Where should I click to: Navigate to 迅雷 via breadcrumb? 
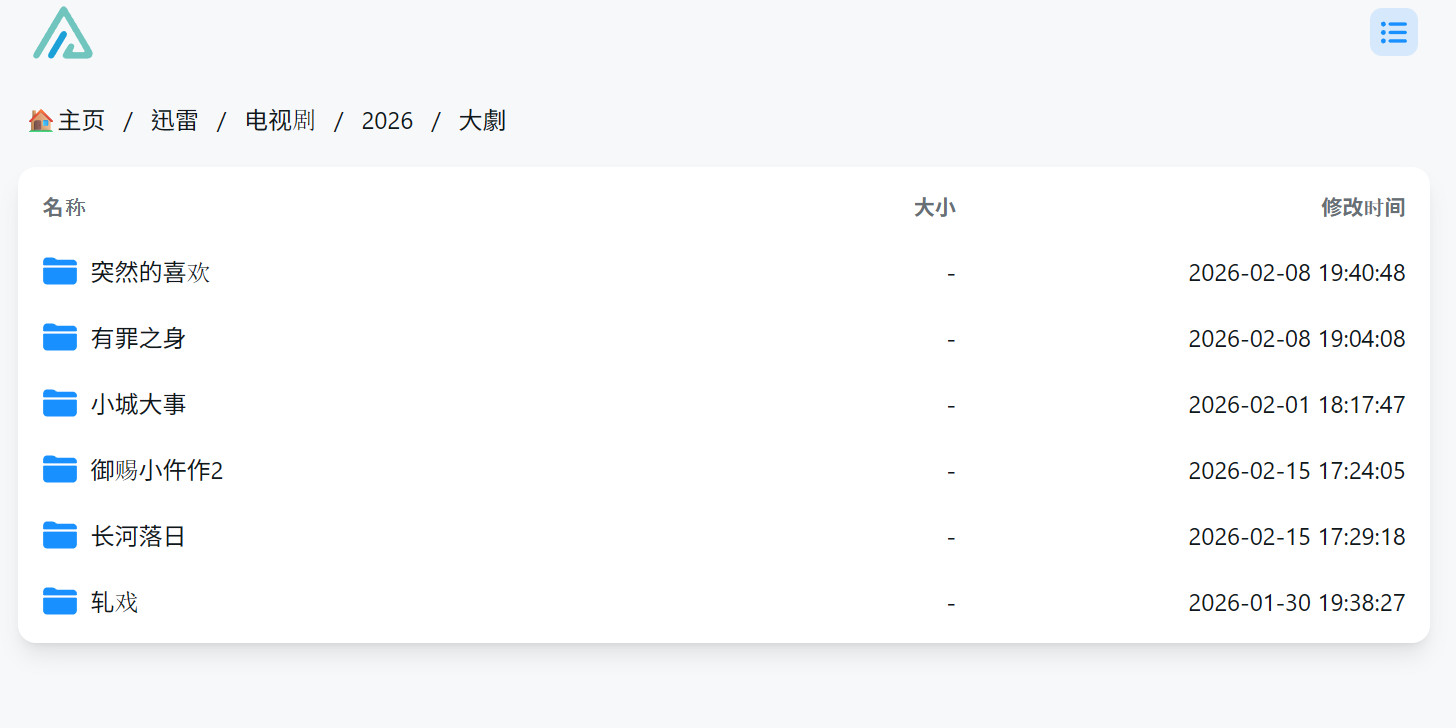tap(173, 120)
